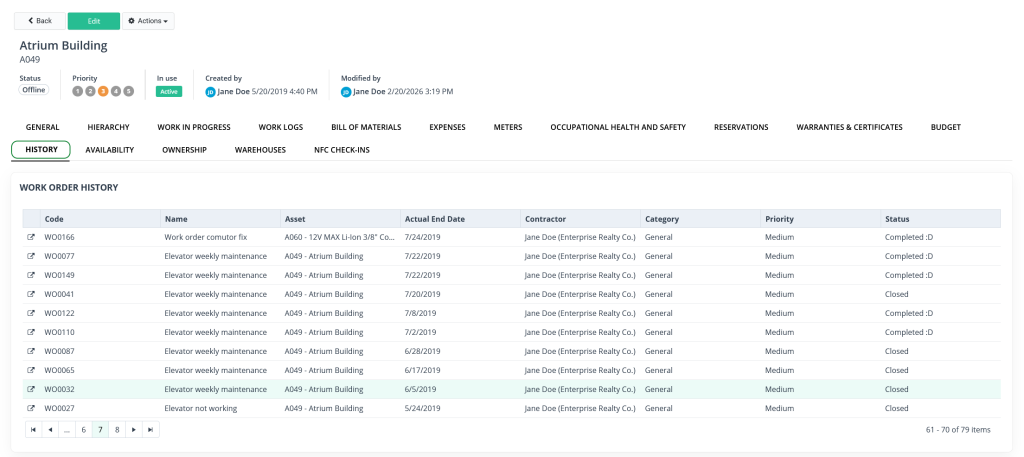Click the 'Elevator not working' name cell
Screen dimensions: 1024x457
pyautogui.click(x=221, y=408)
